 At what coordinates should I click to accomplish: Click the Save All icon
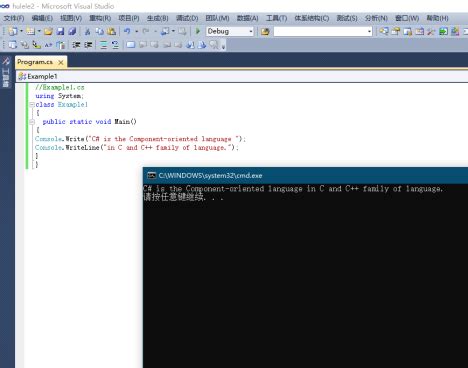(72, 31)
